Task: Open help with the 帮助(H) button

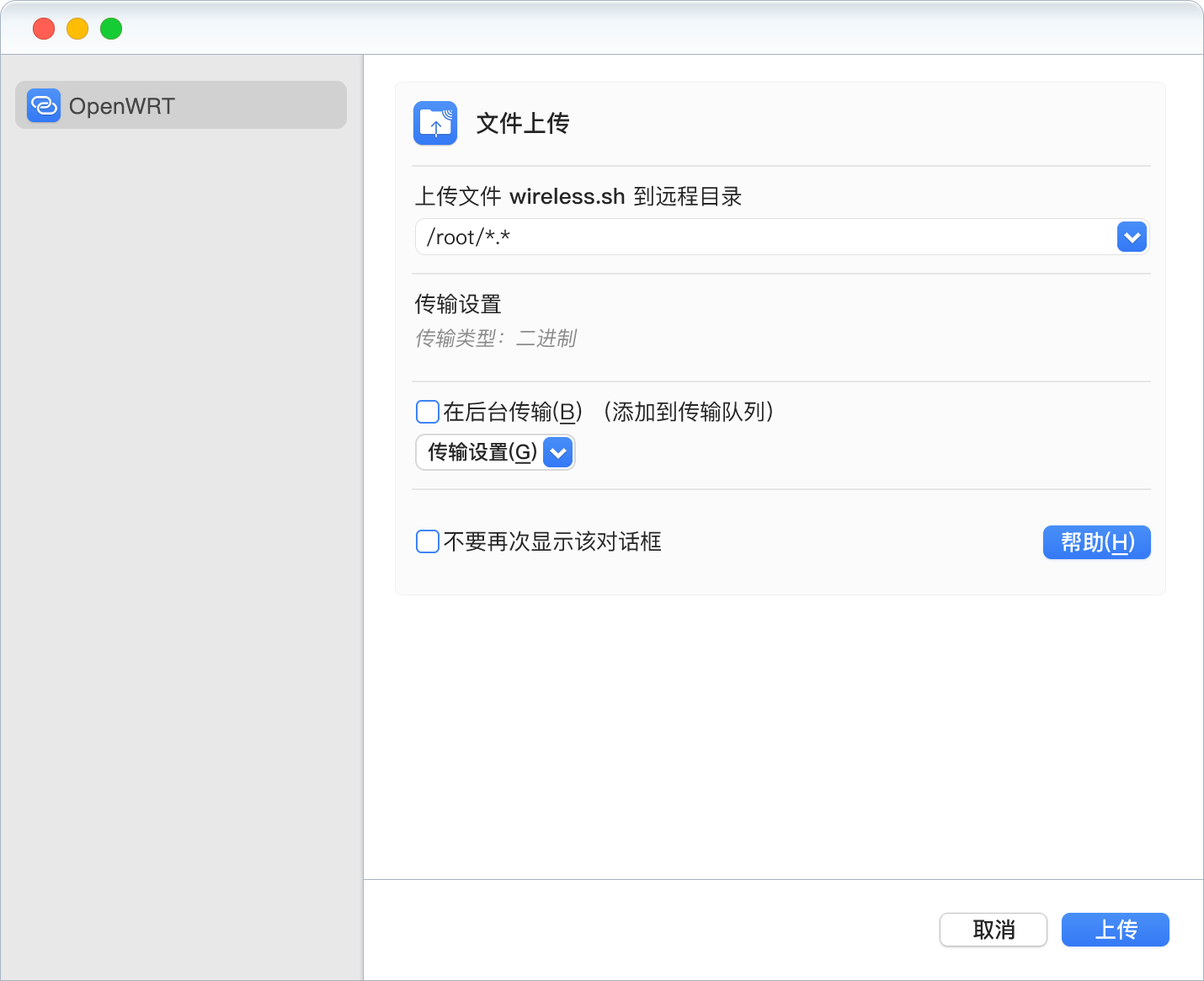Action: tap(1096, 542)
